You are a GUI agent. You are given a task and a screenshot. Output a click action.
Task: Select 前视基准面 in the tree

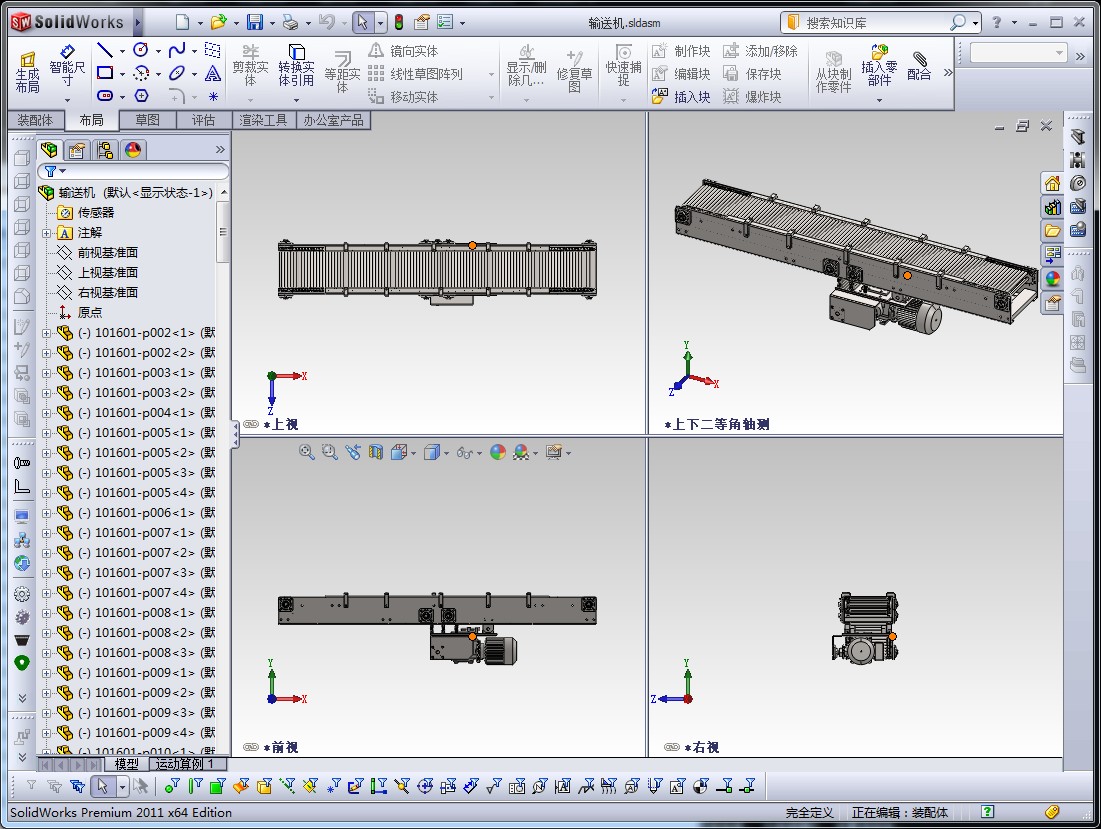(x=107, y=253)
